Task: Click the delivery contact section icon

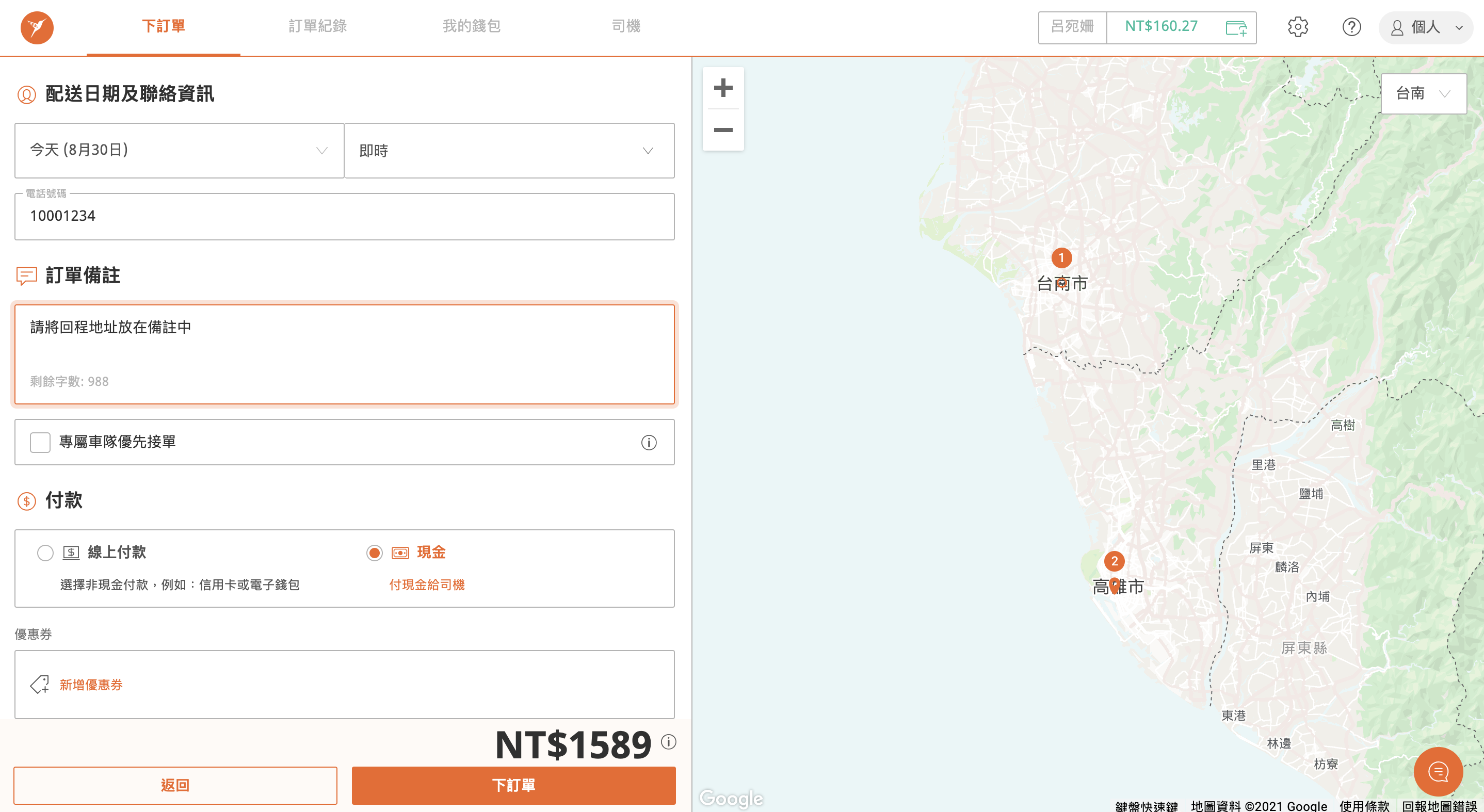Action: 26,94
